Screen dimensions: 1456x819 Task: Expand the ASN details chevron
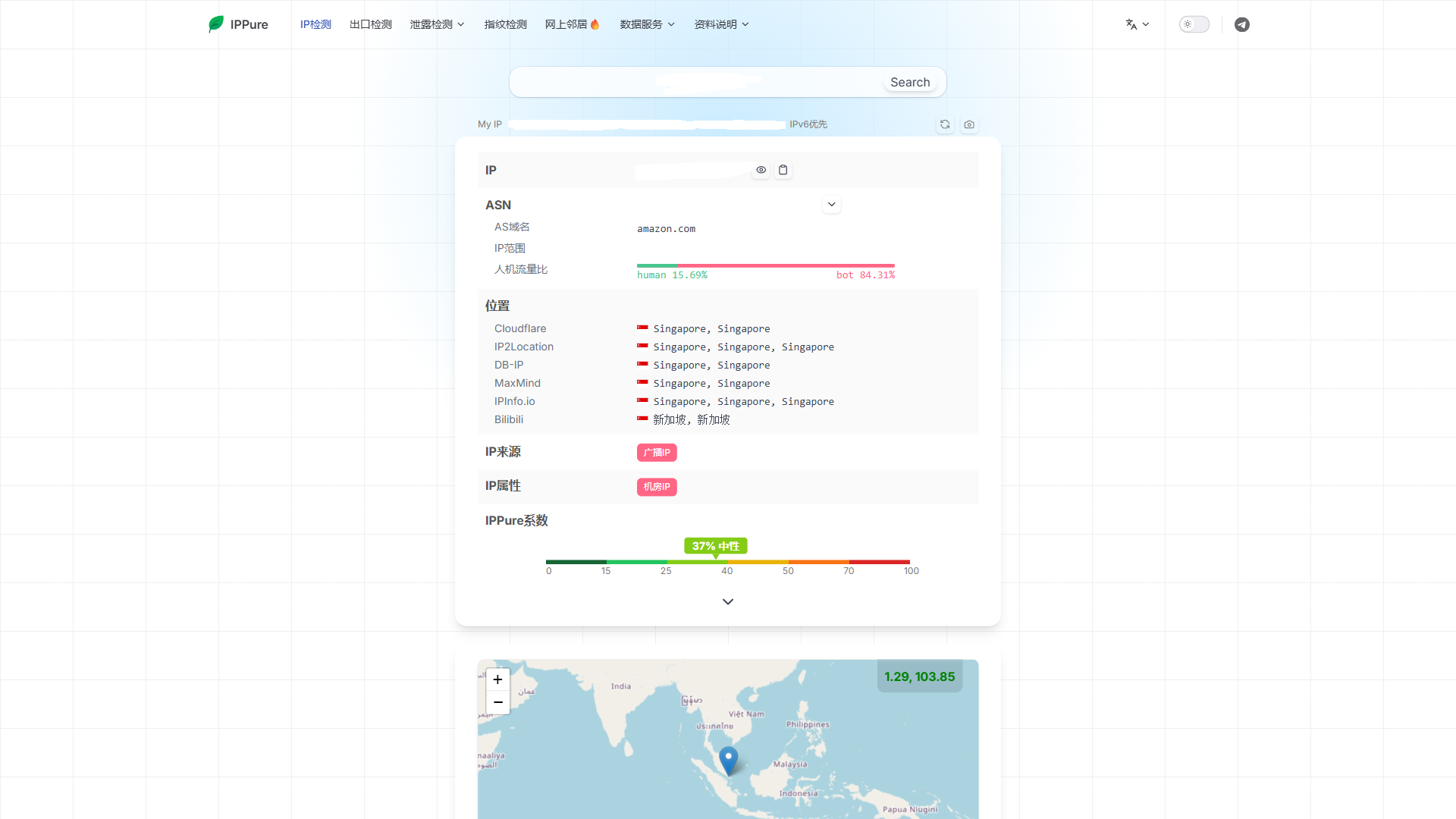[x=832, y=205]
